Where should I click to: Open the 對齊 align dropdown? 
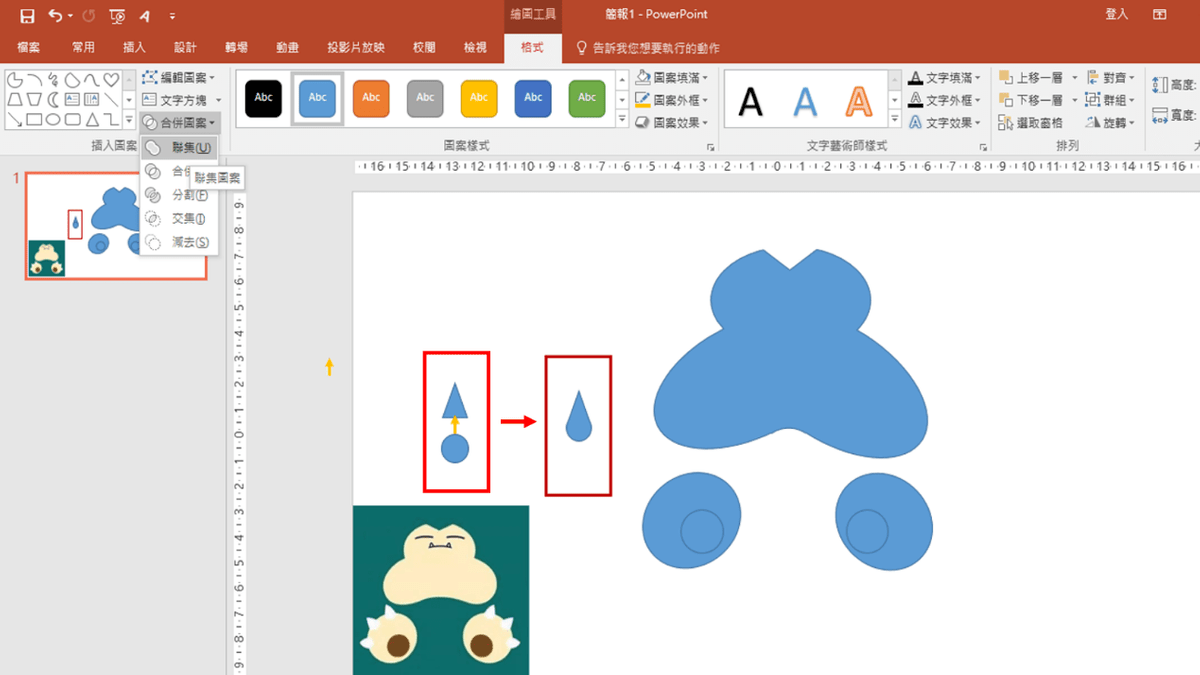point(1111,77)
